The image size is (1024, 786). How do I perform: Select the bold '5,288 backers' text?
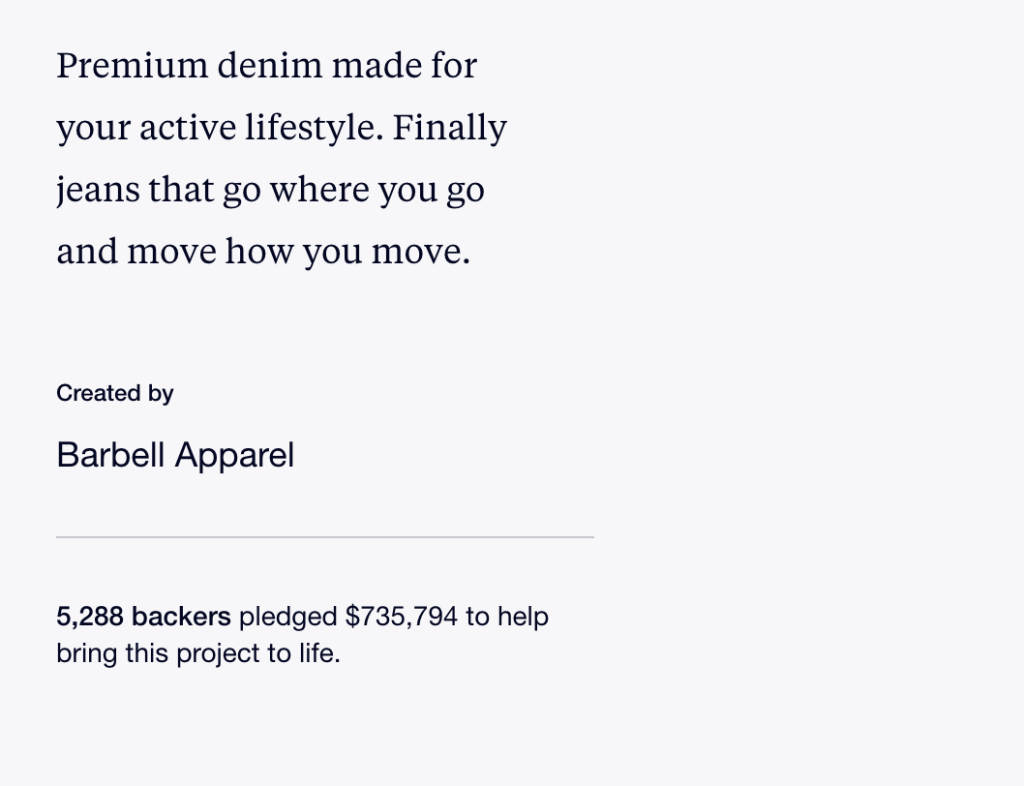pyautogui.click(x=144, y=616)
